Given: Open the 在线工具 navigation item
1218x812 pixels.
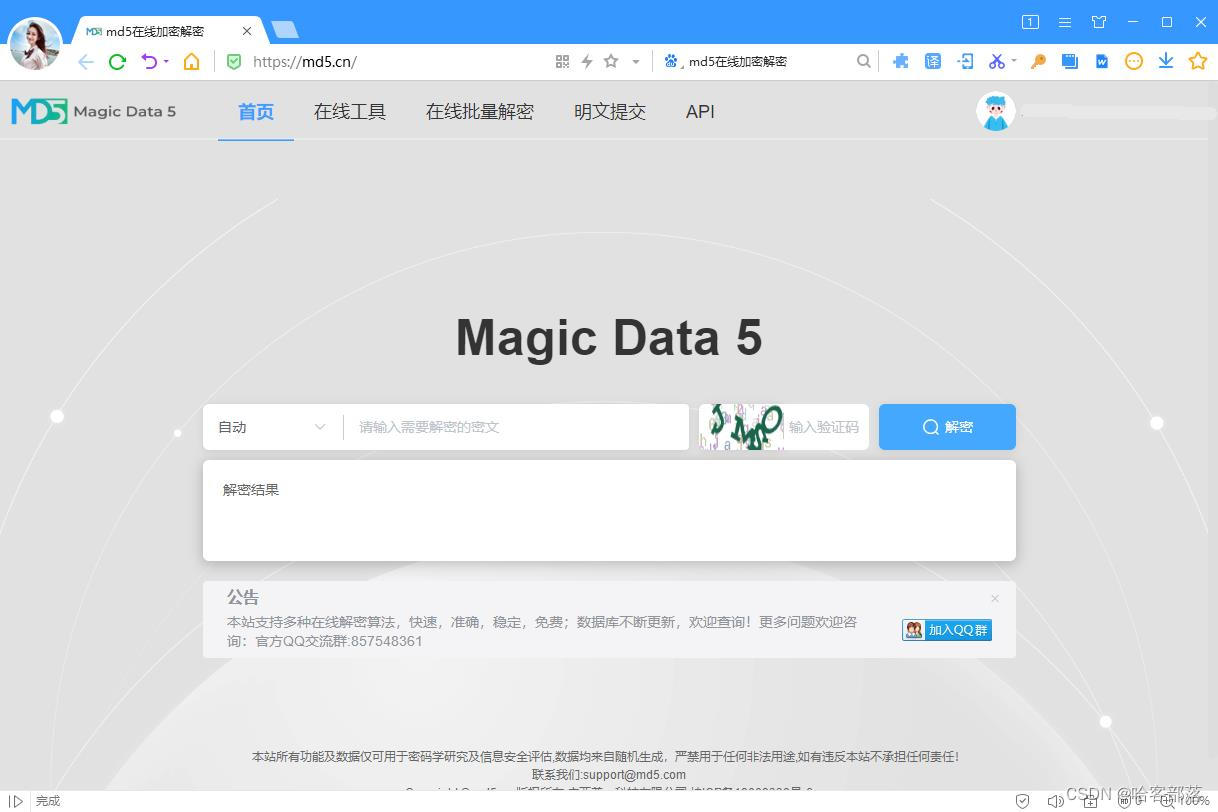Looking at the screenshot, I should (x=350, y=112).
